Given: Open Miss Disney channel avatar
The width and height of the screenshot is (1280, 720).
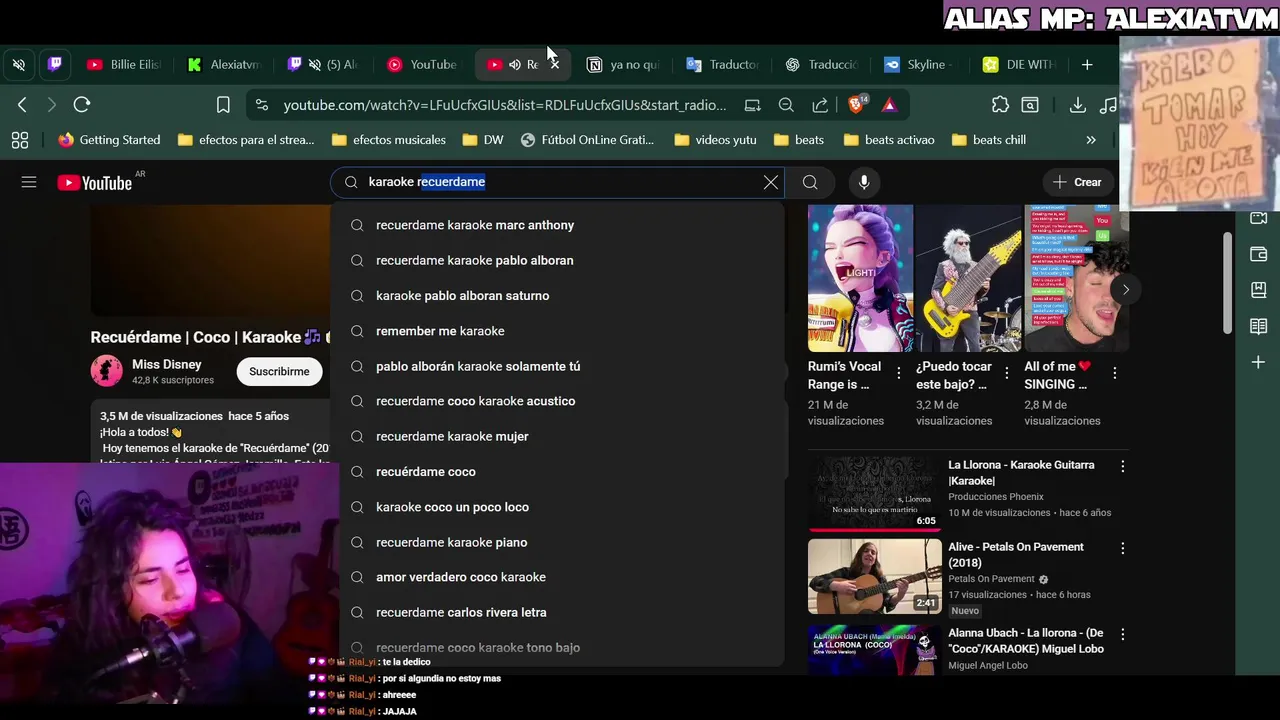Looking at the screenshot, I should [x=107, y=371].
